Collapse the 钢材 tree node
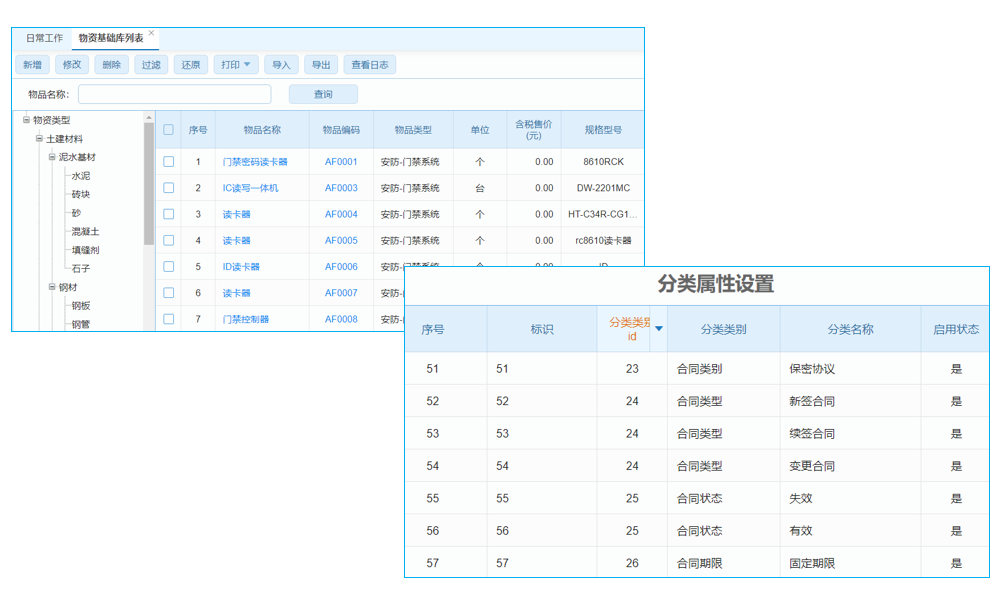 (50, 286)
